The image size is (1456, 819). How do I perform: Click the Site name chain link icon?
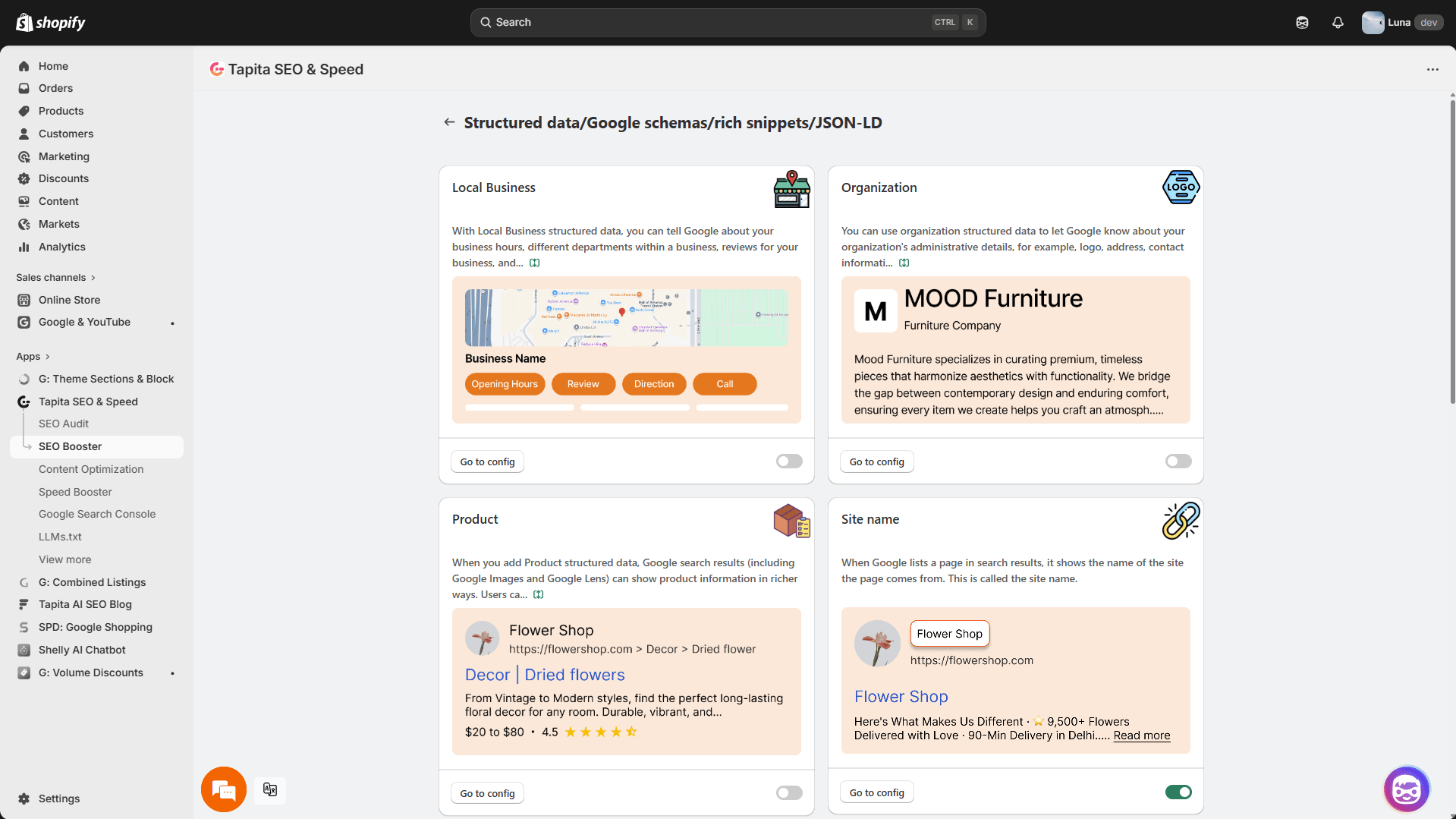point(1181,521)
